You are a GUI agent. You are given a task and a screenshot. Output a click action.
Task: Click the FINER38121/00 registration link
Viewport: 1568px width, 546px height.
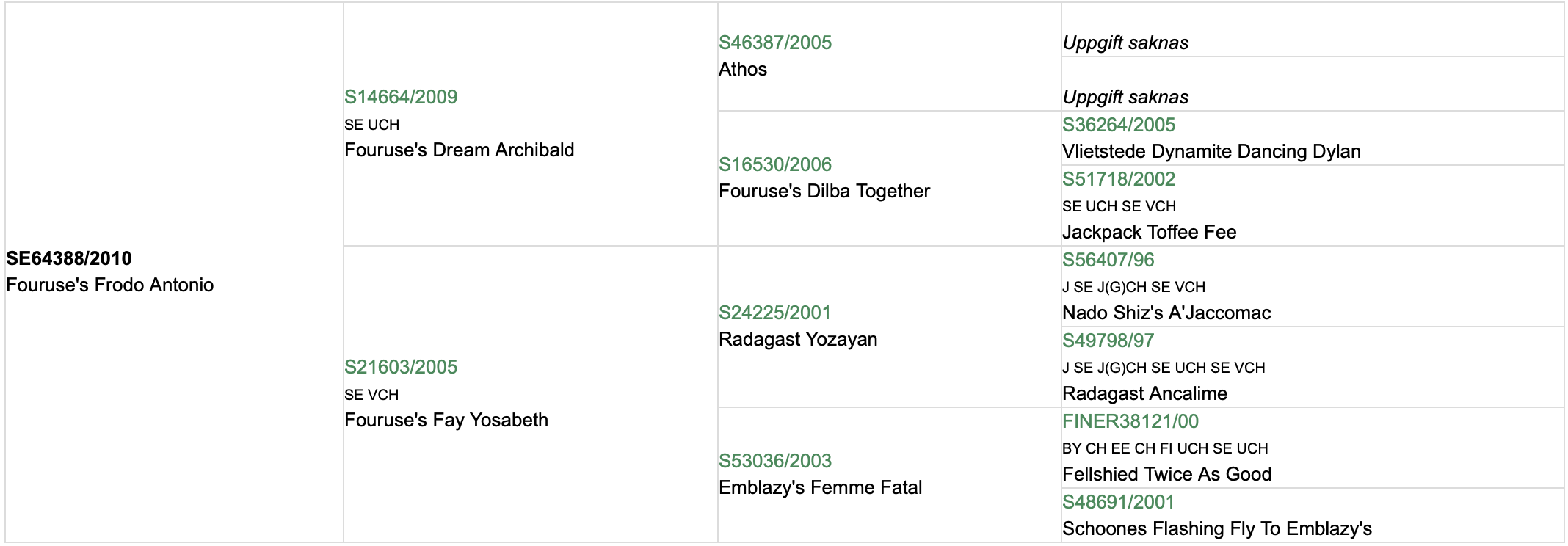1130,421
